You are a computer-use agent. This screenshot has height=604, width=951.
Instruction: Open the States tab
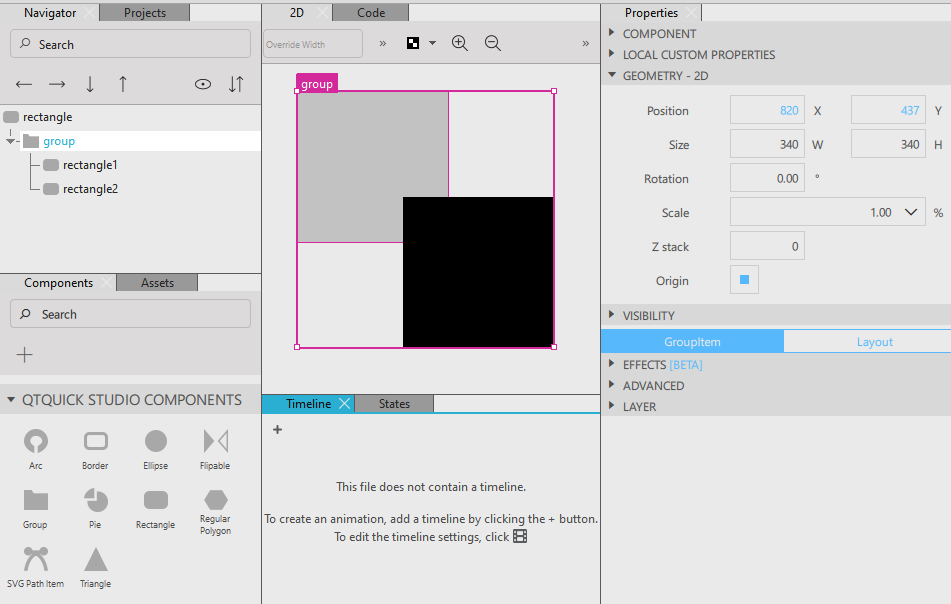pos(394,404)
